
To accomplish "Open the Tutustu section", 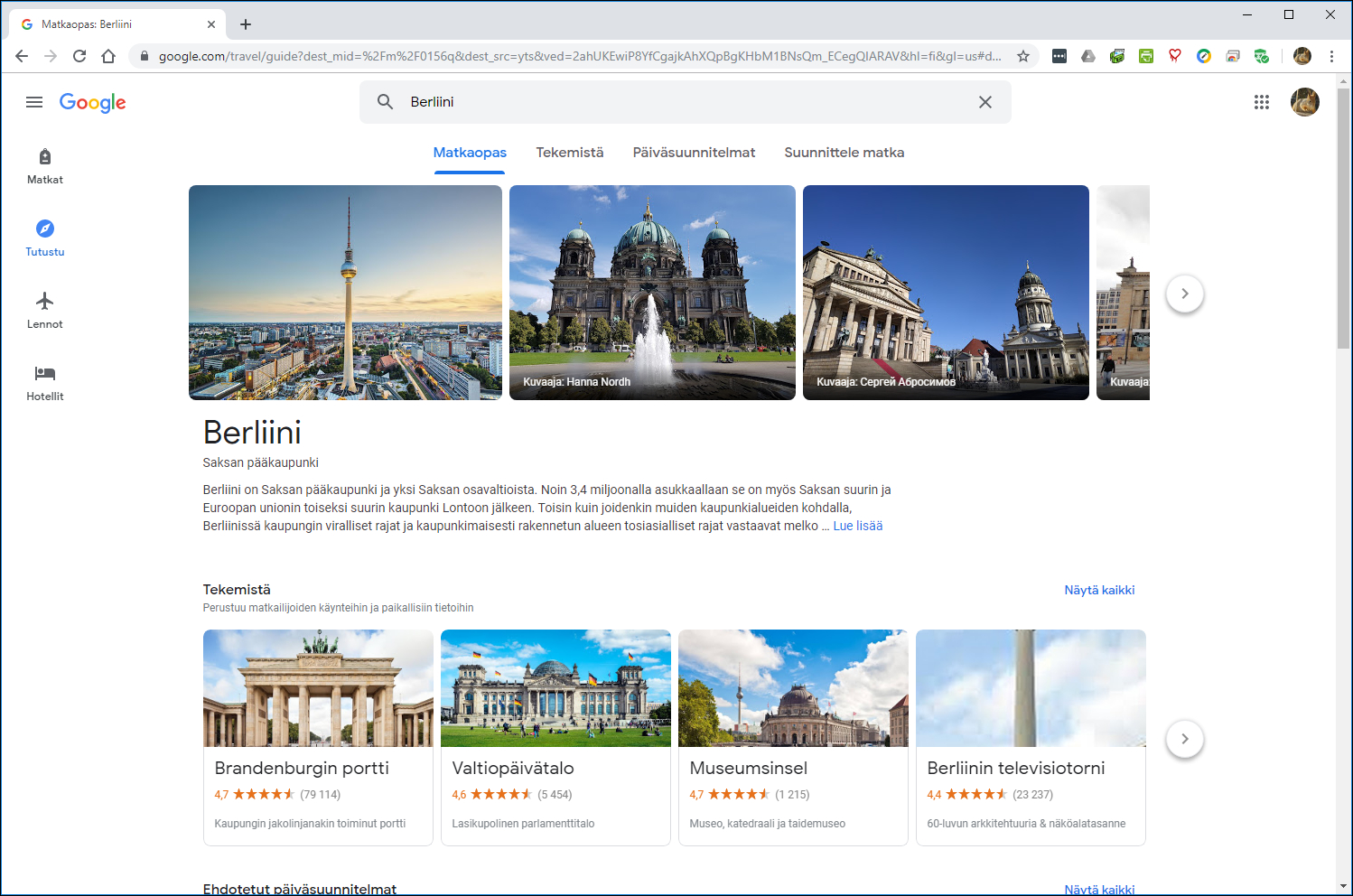I will 44,237.
